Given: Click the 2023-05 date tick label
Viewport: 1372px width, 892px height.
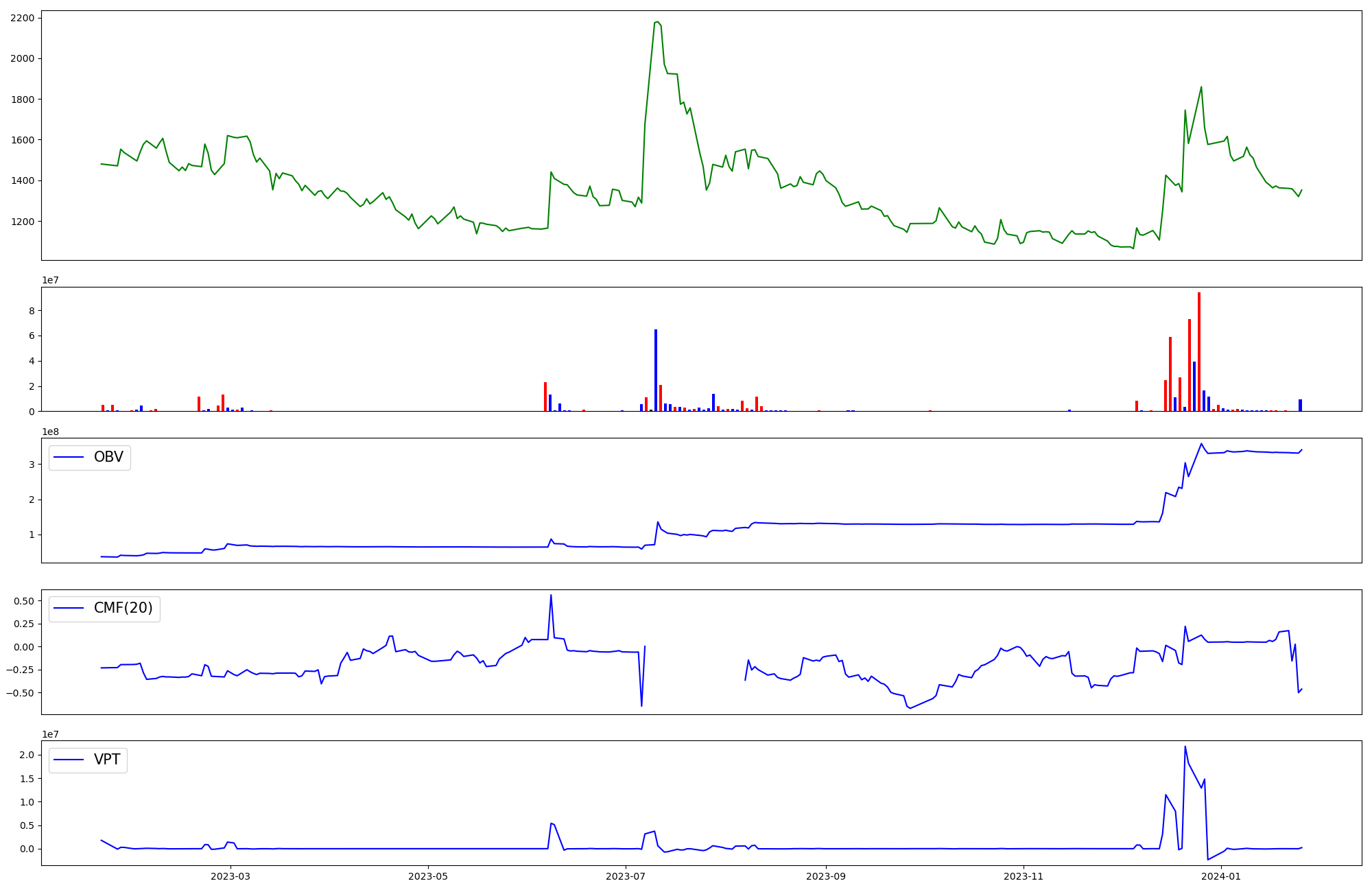Looking at the screenshot, I should 428,876.
